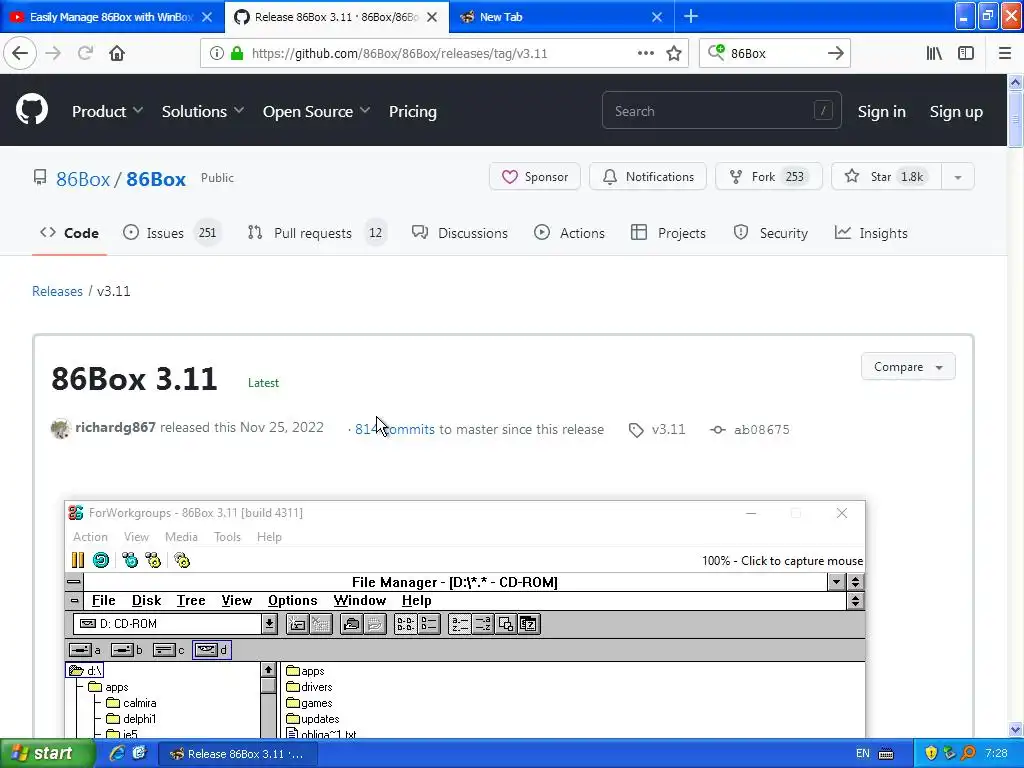
Task: Open the Library bookshelf icon
Action: (934, 53)
